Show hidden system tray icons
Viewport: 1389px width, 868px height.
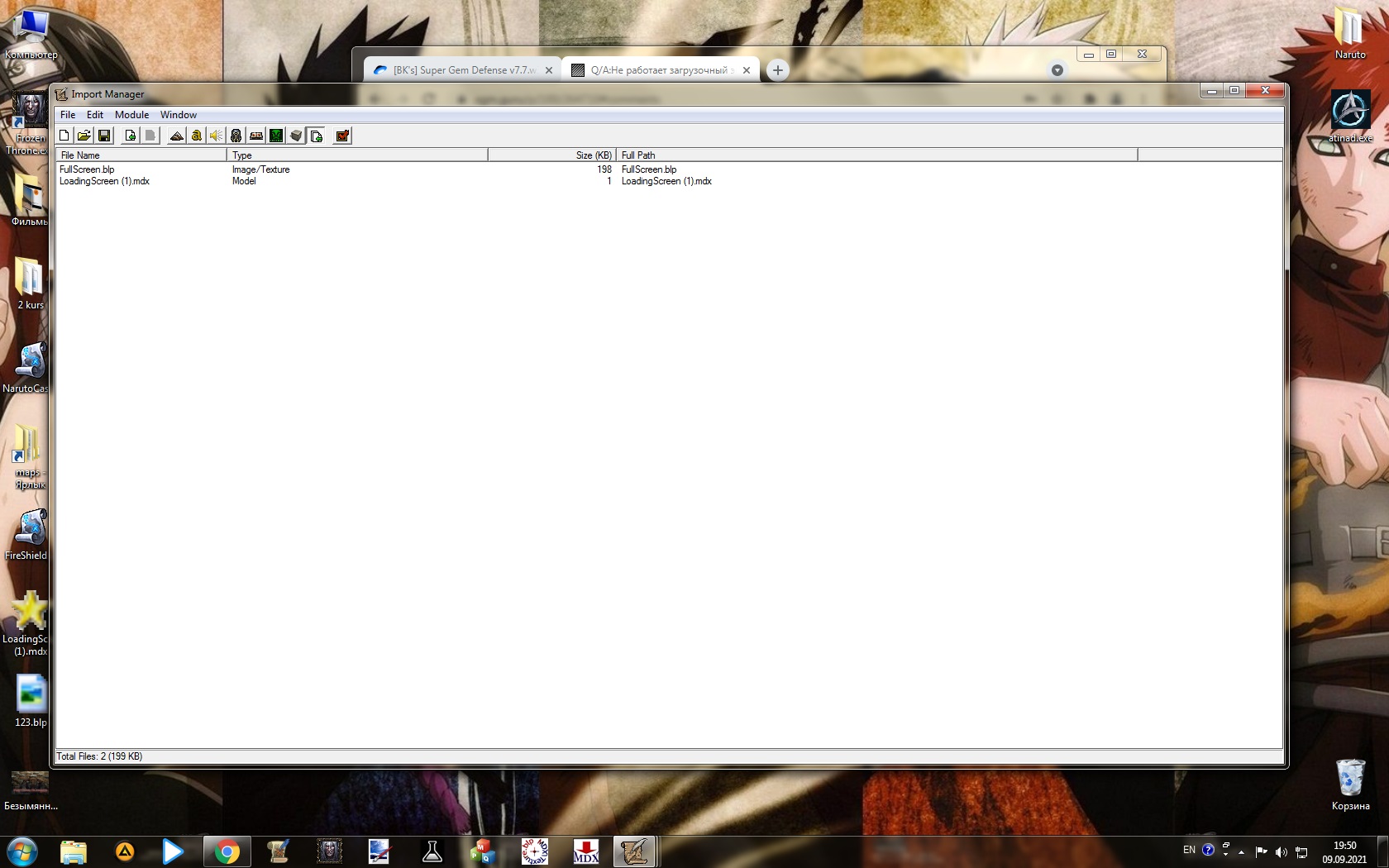coord(1241,851)
